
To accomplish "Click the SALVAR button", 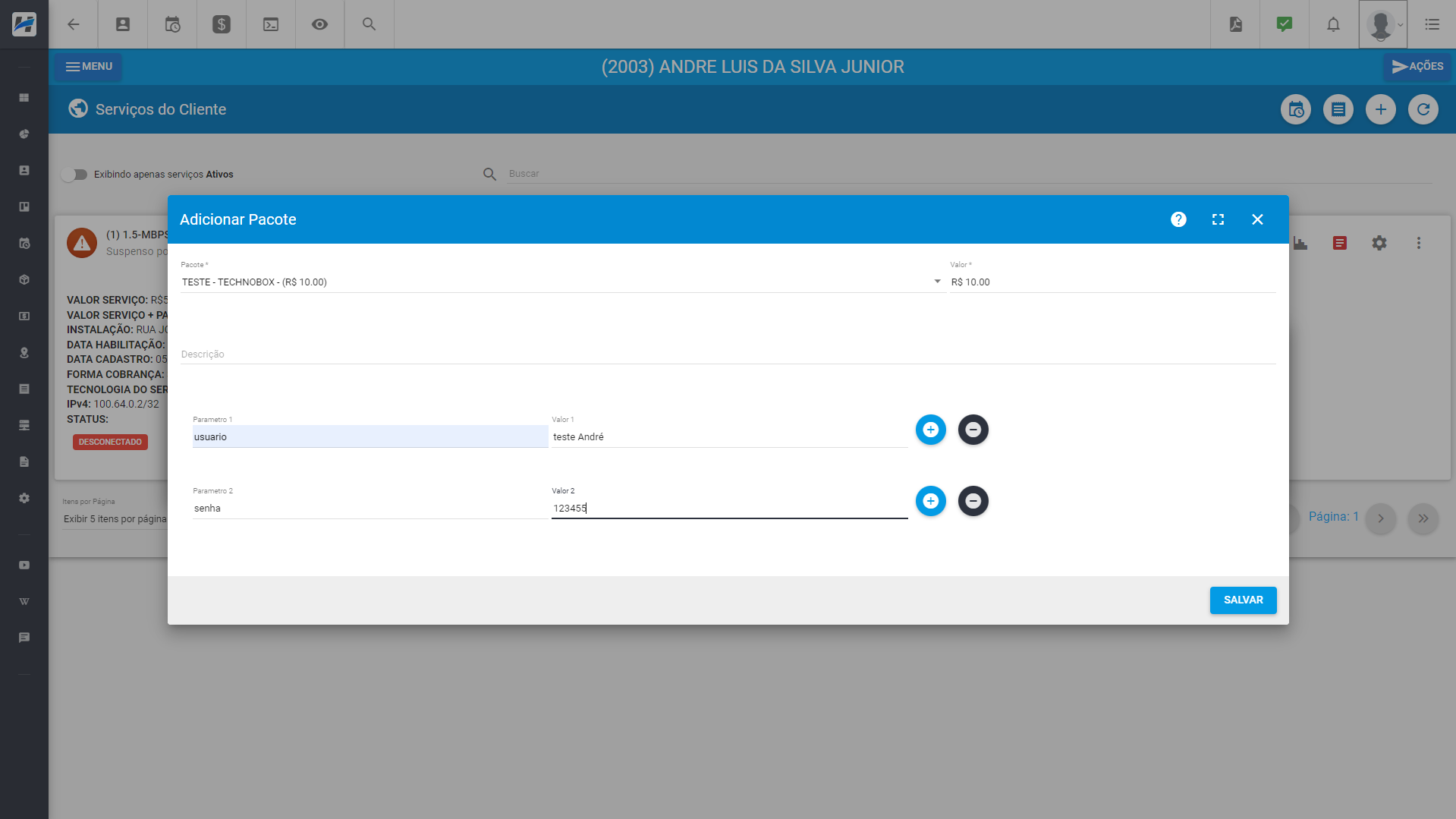I will click(1244, 600).
